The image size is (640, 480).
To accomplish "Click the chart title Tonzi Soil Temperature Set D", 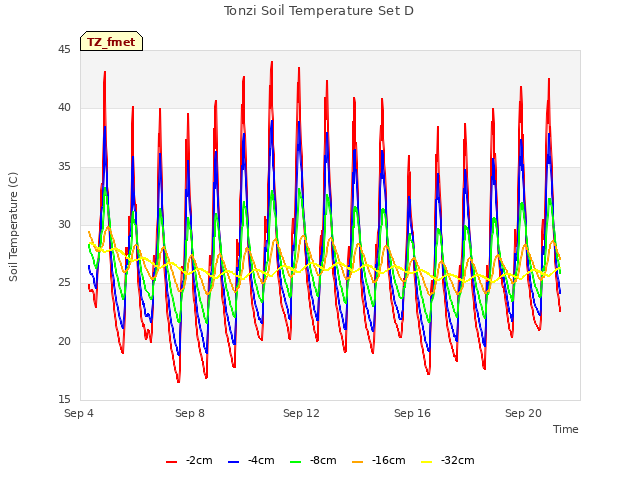I will click(319, 11).
